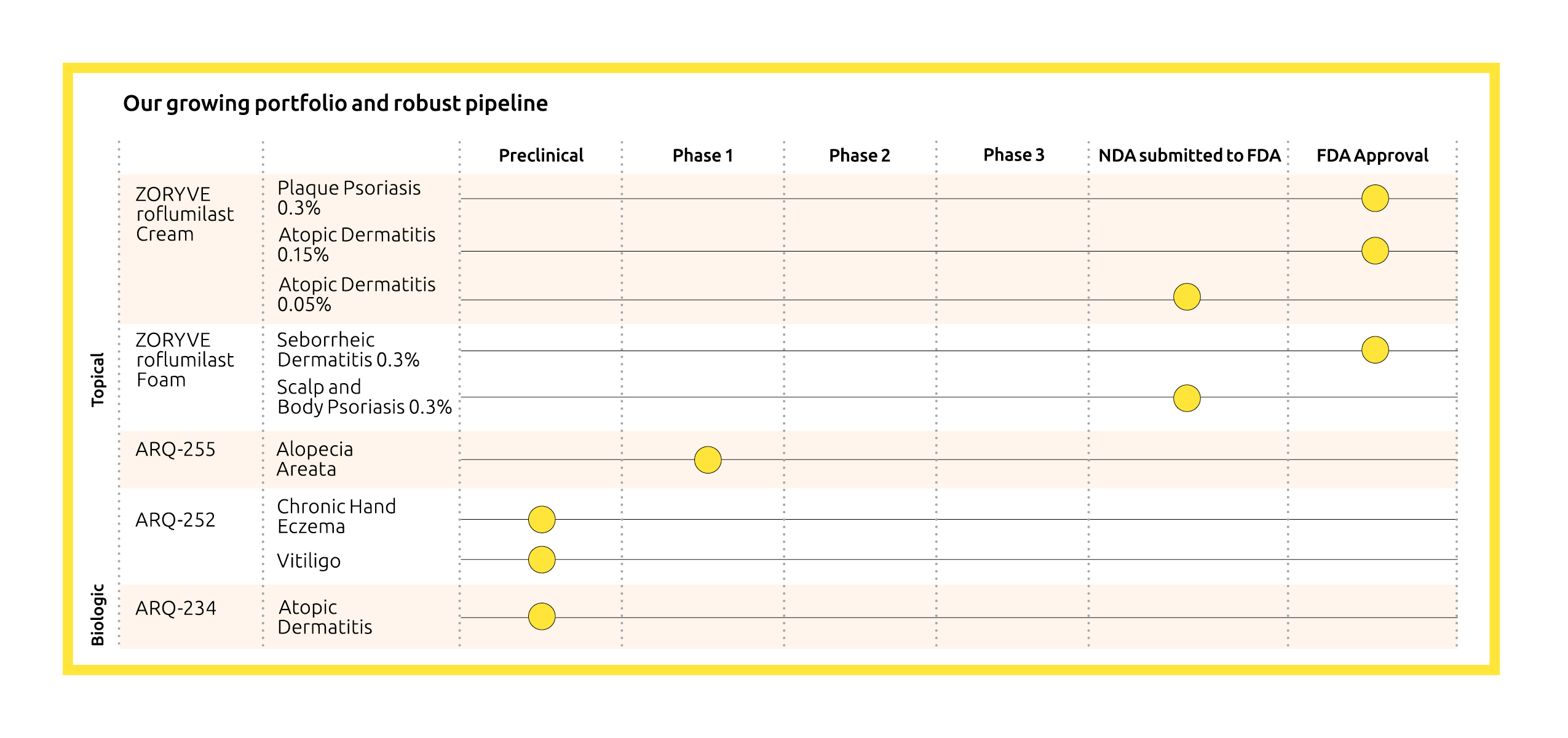Select the Phase 3 header
The width and height of the screenshot is (1568, 738).
tap(1013, 155)
